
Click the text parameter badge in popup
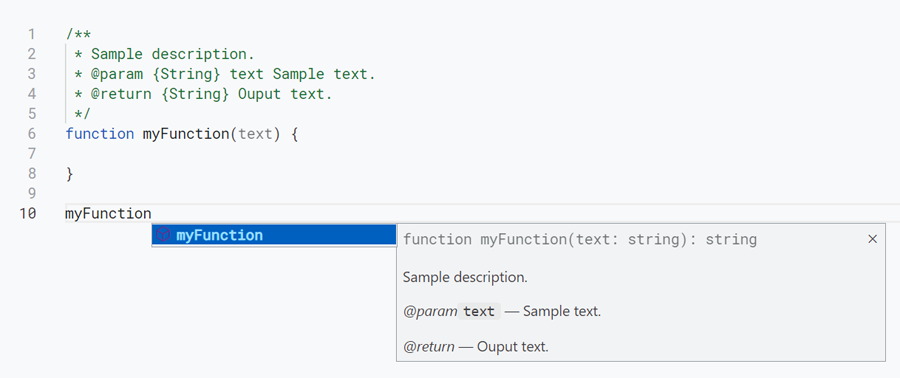[479, 311]
